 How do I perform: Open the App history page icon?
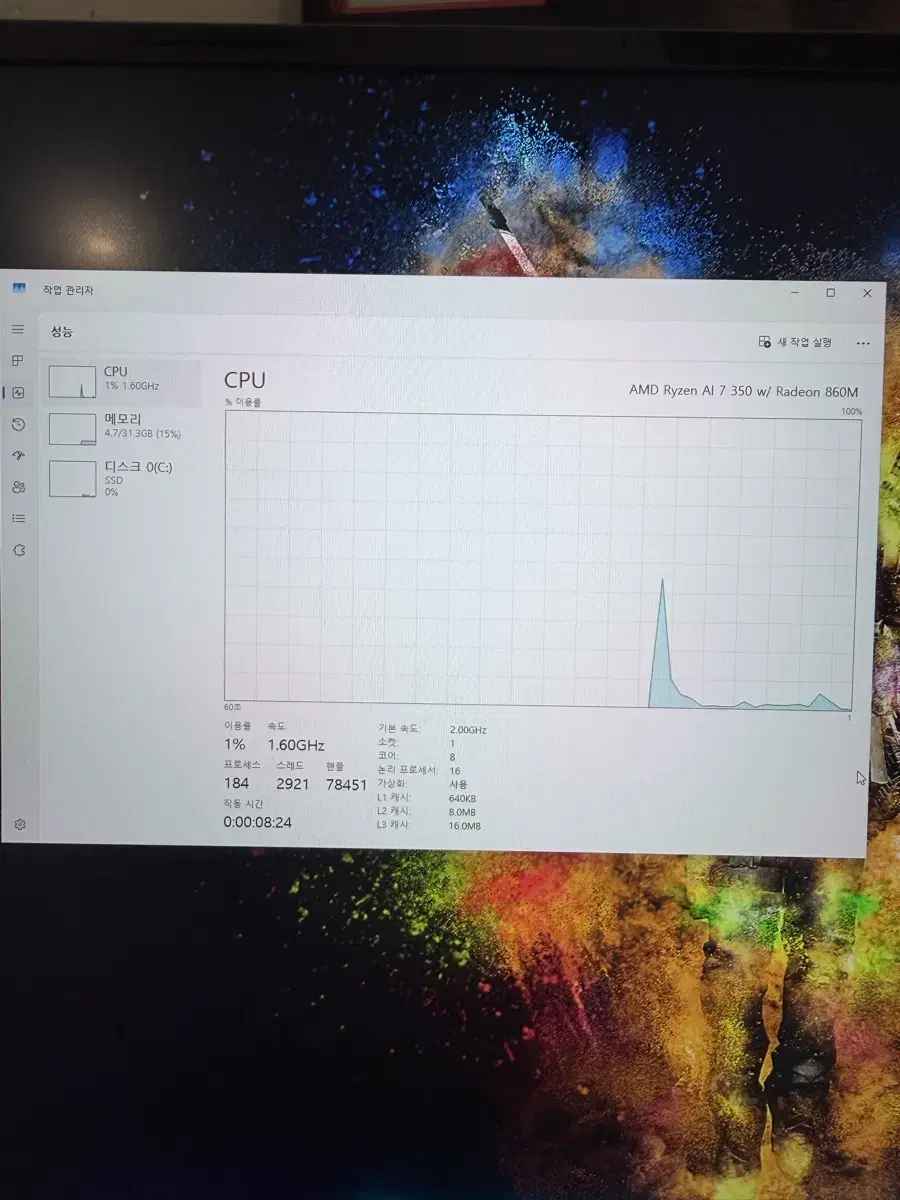point(18,425)
